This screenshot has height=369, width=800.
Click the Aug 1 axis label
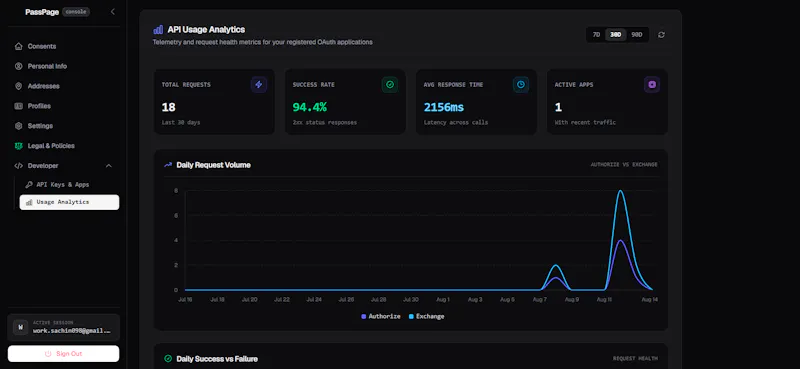pyautogui.click(x=443, y=300)
